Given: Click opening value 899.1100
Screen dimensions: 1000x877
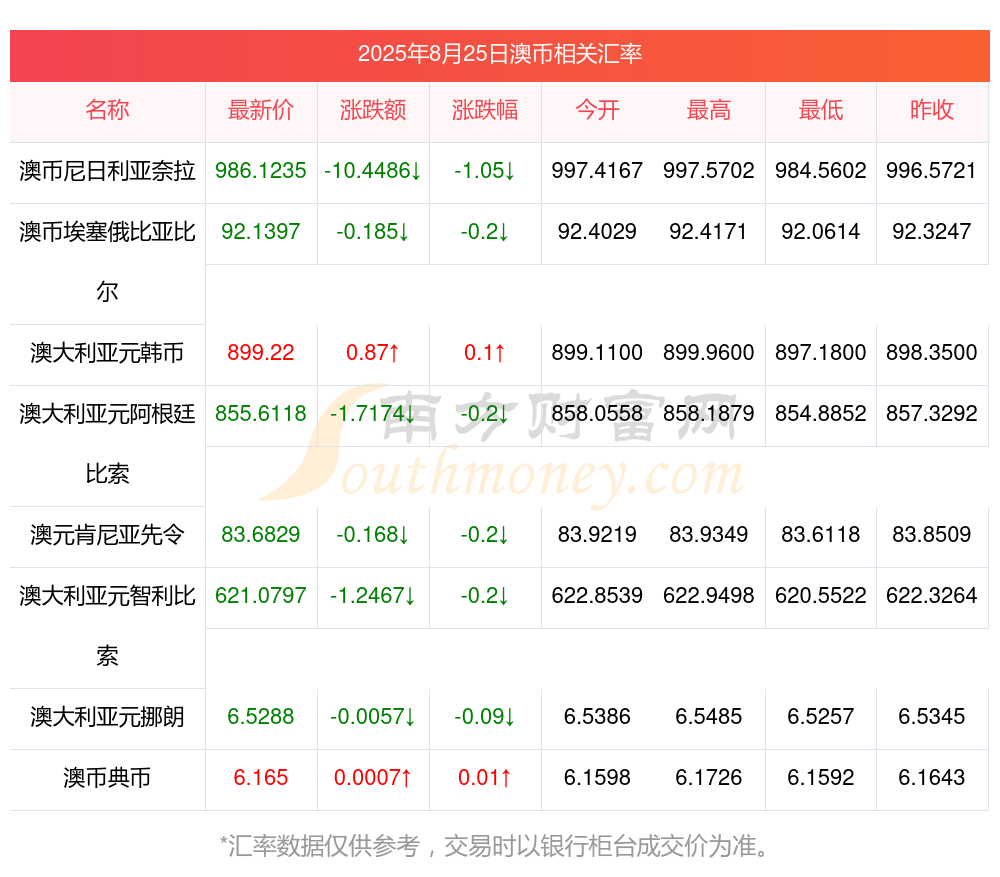Looking at the screenshot, I should [597, 353].
